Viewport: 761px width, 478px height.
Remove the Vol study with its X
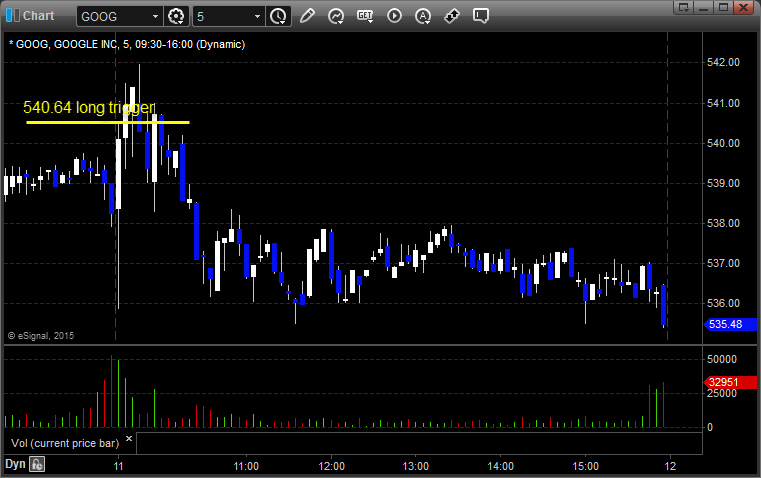coord(129,439)
